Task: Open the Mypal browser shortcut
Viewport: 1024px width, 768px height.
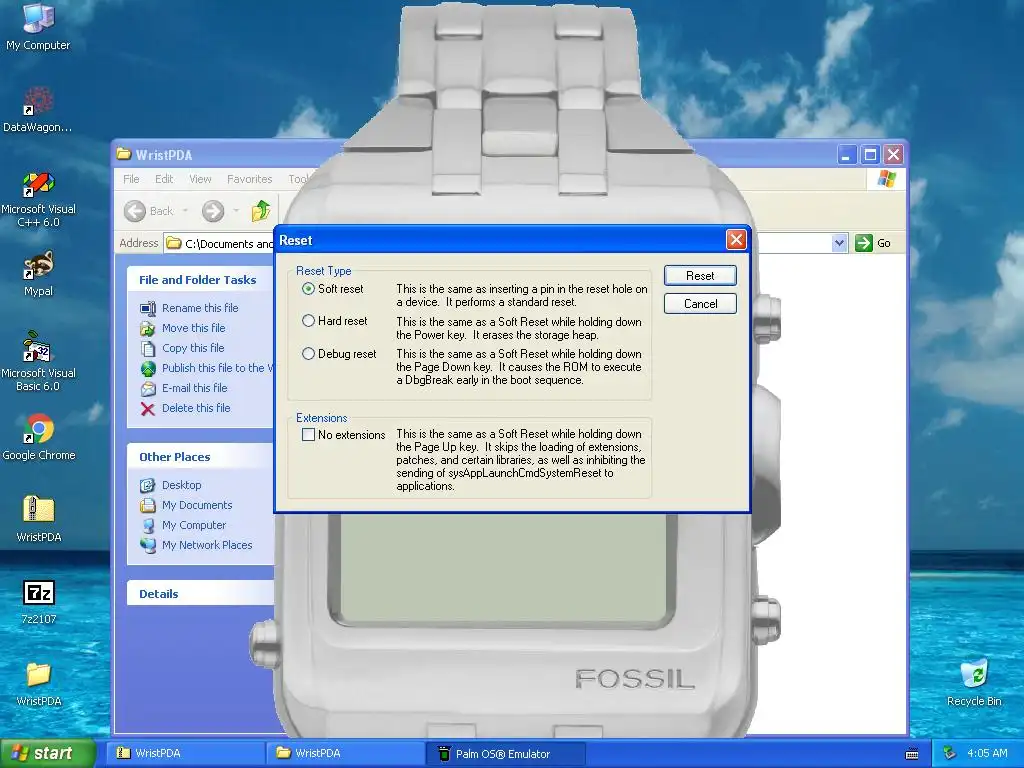Action: tap(38, 273)
